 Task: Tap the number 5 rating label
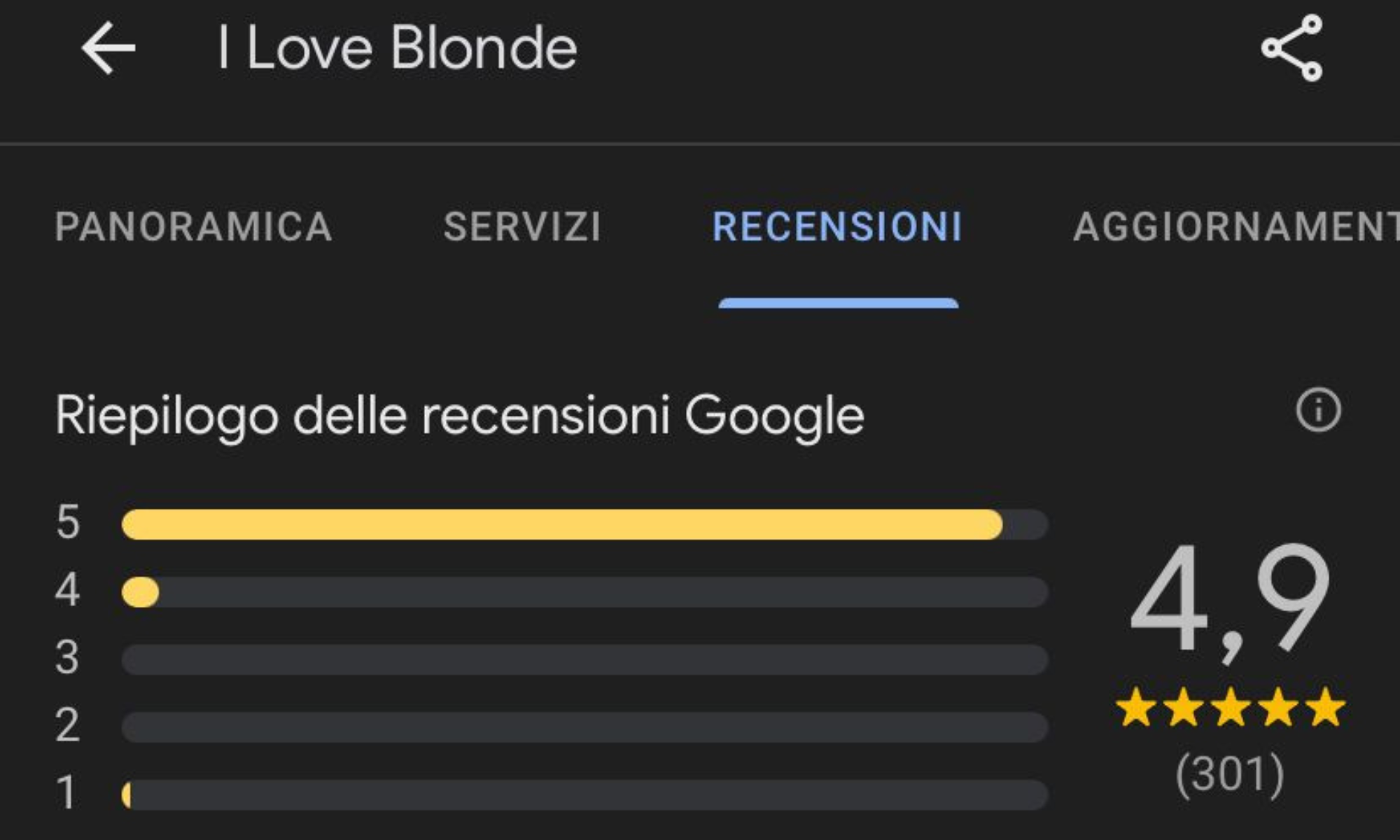[x=68, y=523]
